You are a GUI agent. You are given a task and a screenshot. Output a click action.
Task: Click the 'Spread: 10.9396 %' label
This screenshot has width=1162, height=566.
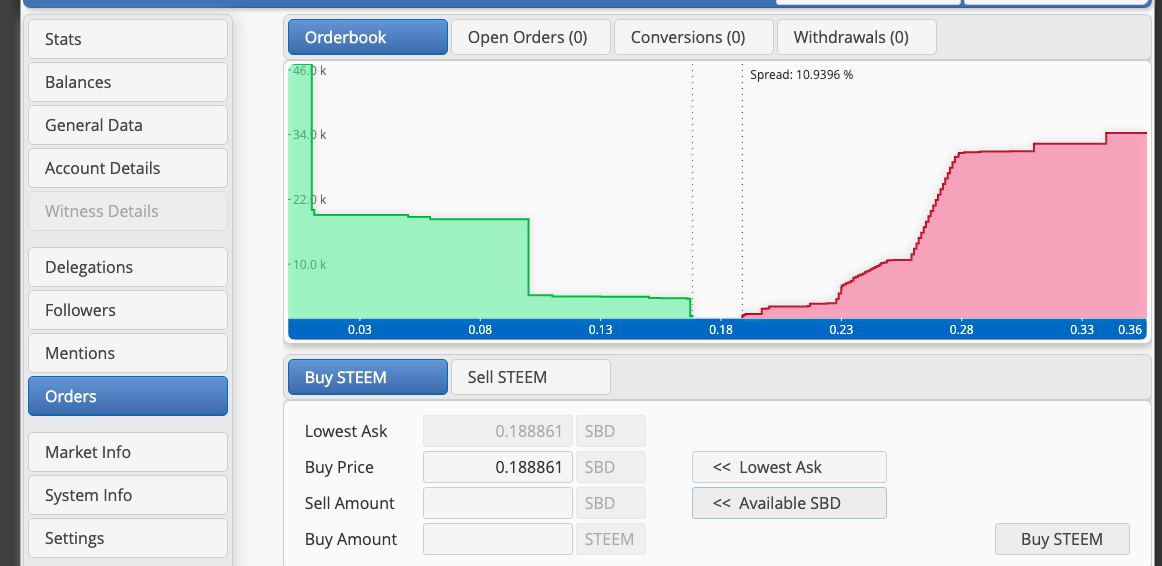click(x=801, y=75)
